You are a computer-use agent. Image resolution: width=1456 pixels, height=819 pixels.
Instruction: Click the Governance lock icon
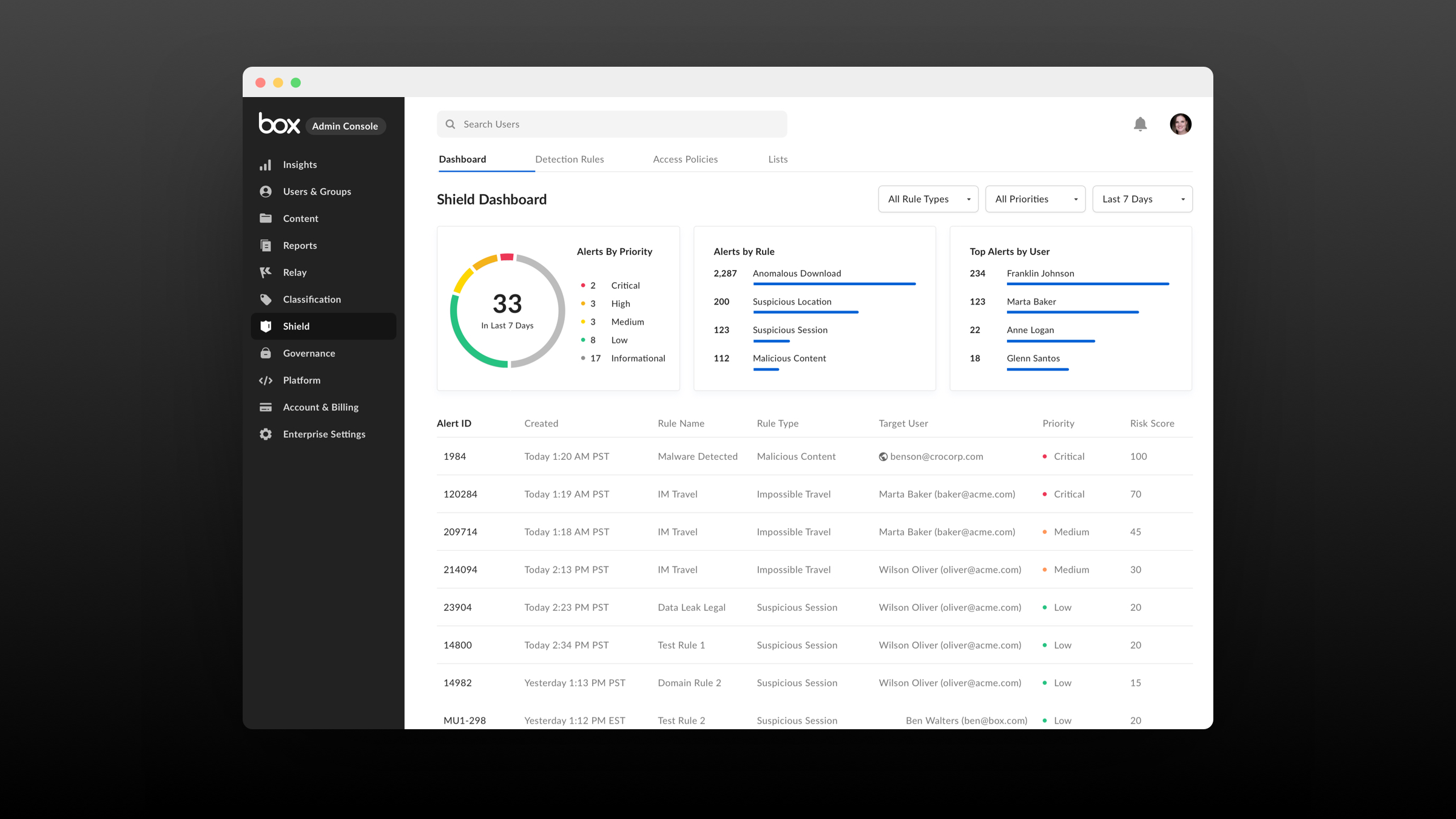[x=266, y=353]
